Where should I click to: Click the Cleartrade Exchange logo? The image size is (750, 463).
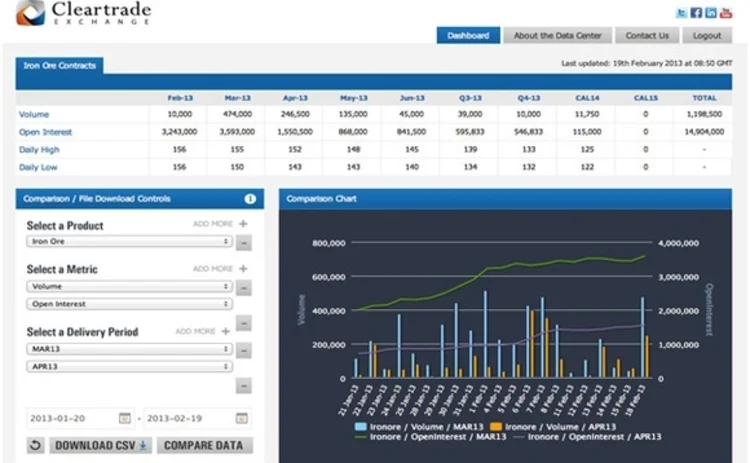84,13
